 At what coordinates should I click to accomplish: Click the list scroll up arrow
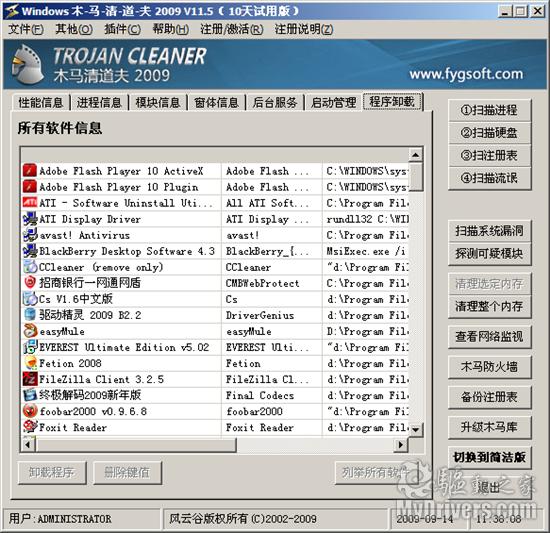(416, 155)
